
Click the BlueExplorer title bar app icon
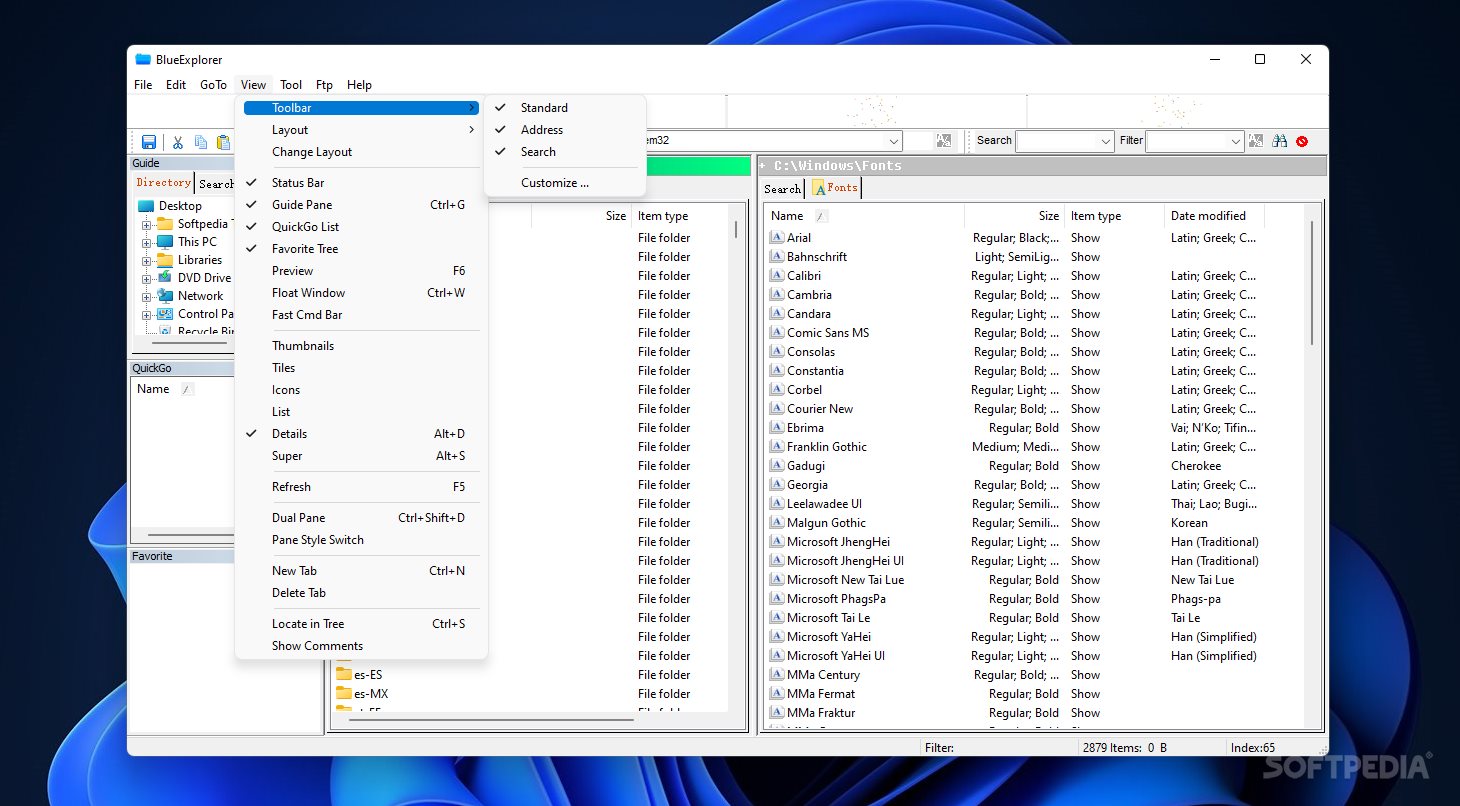pos(143,59)
